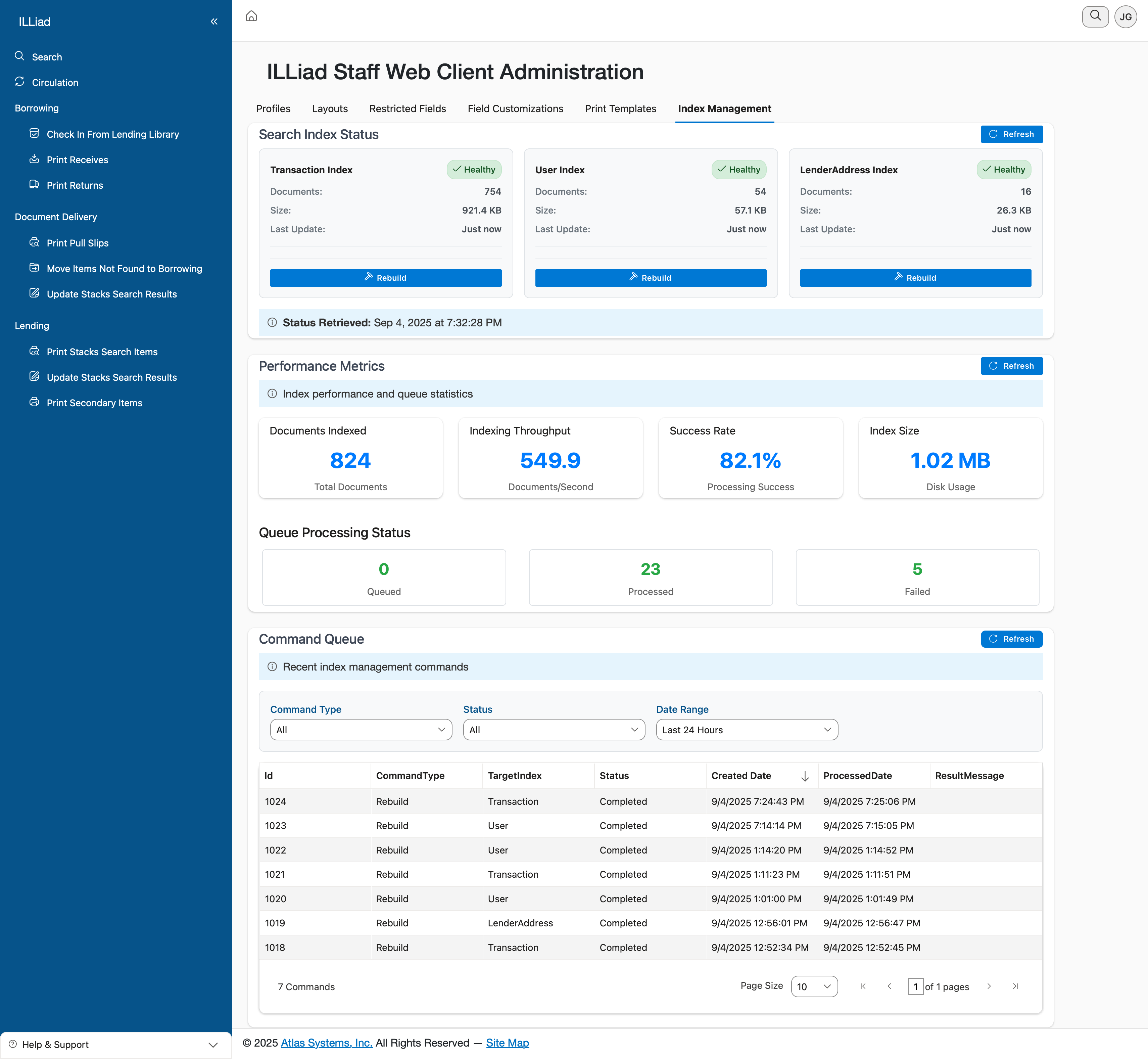The height and width of the screenshot is (1059, 1148).
Task: Open the JG user avatar menu
Action: point(1125,16)
